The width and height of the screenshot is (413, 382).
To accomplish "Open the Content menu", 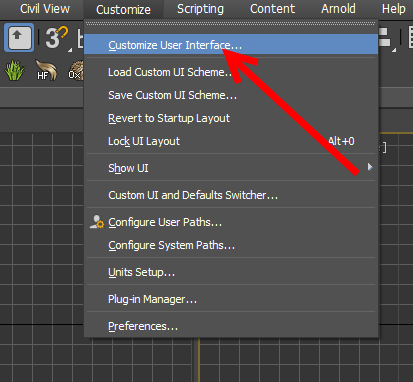I will 273,9.
